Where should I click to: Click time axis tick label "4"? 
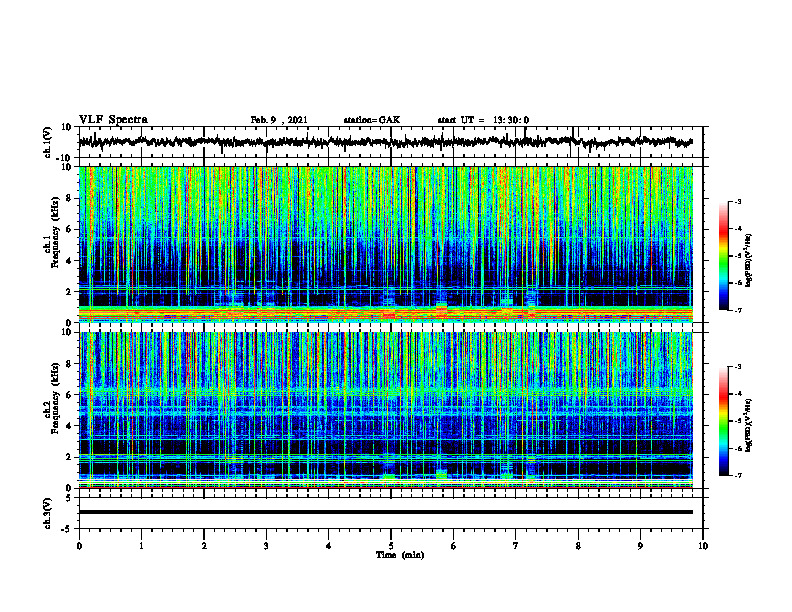tap(329, 546)
